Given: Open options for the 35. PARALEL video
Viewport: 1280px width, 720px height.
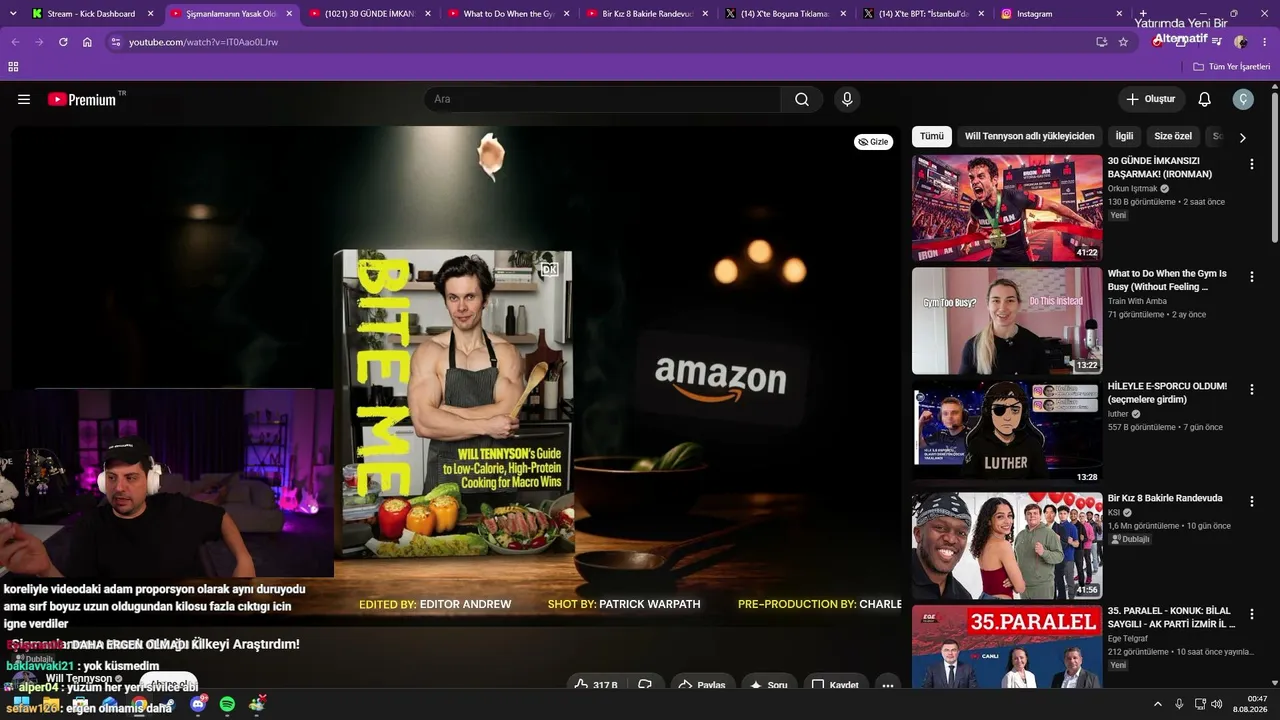Looking at the screenshot, I should (x=1252, y=614).
